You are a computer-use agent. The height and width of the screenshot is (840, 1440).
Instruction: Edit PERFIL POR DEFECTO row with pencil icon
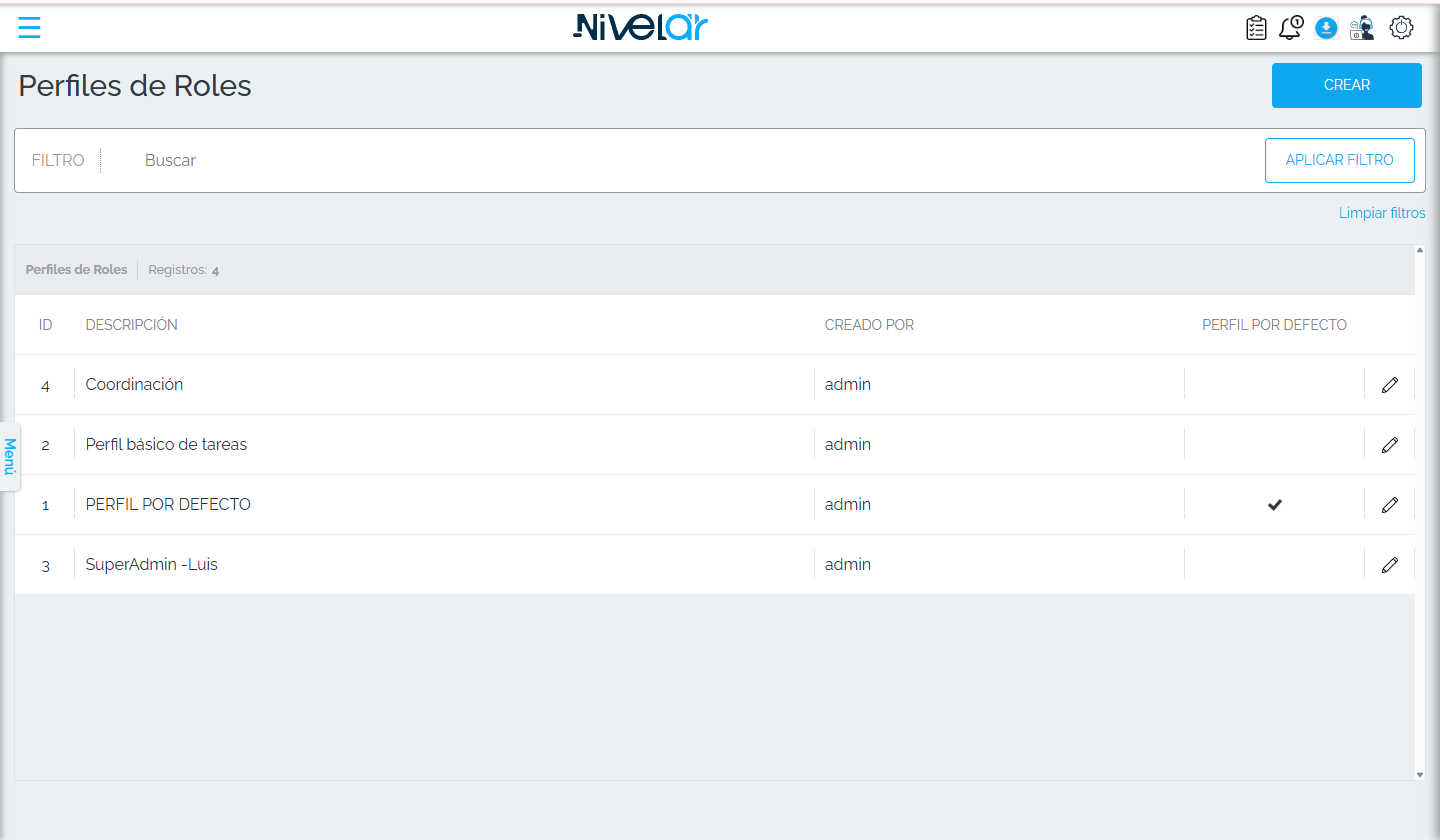1389,505
